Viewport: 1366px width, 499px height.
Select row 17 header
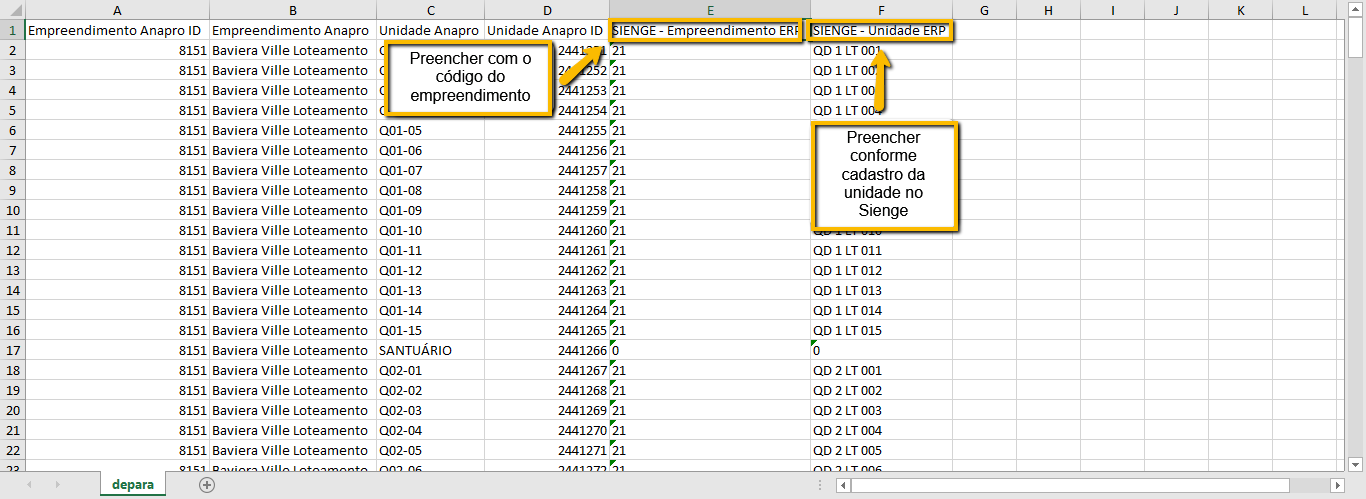click(x=12, y=350)
